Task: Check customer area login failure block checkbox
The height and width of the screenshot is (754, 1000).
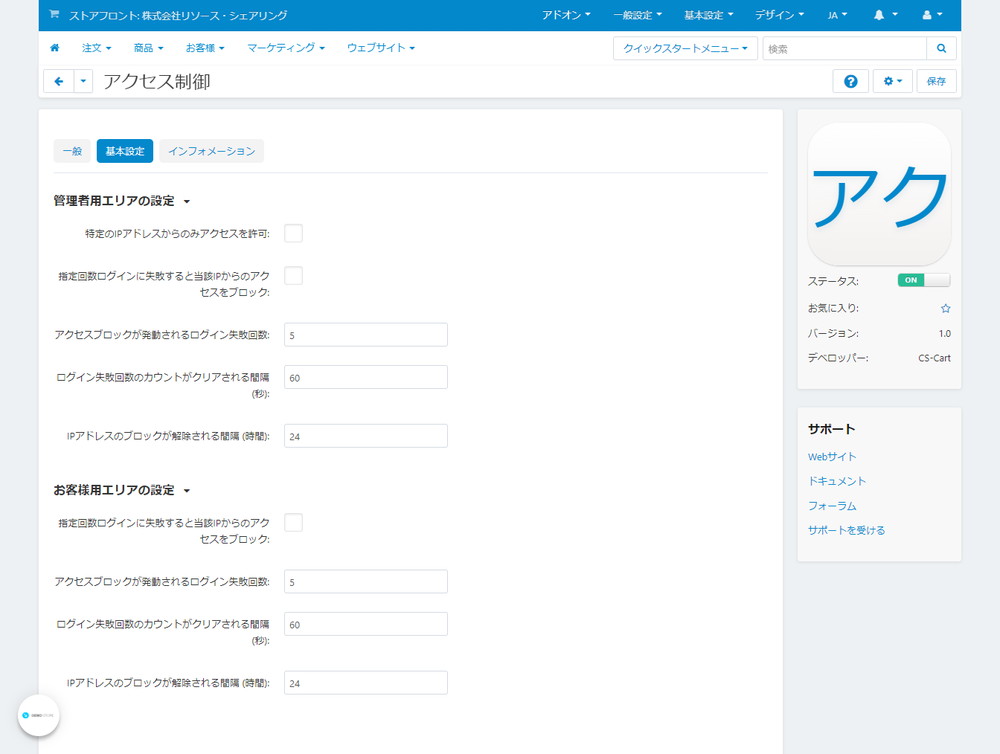Action: tap(293, 523)
